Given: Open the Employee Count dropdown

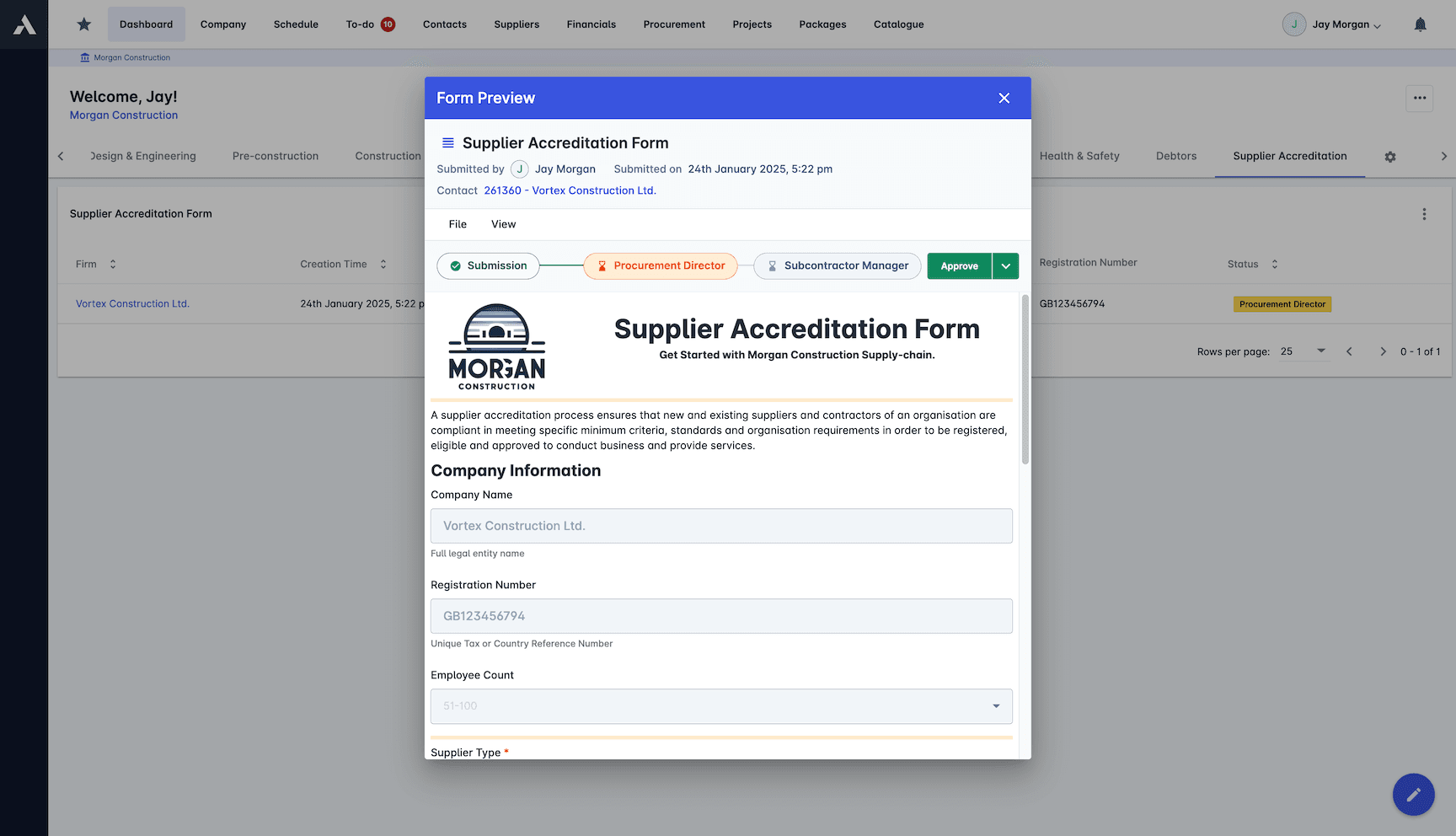Looking at the screenshot, I should point(995,706).
